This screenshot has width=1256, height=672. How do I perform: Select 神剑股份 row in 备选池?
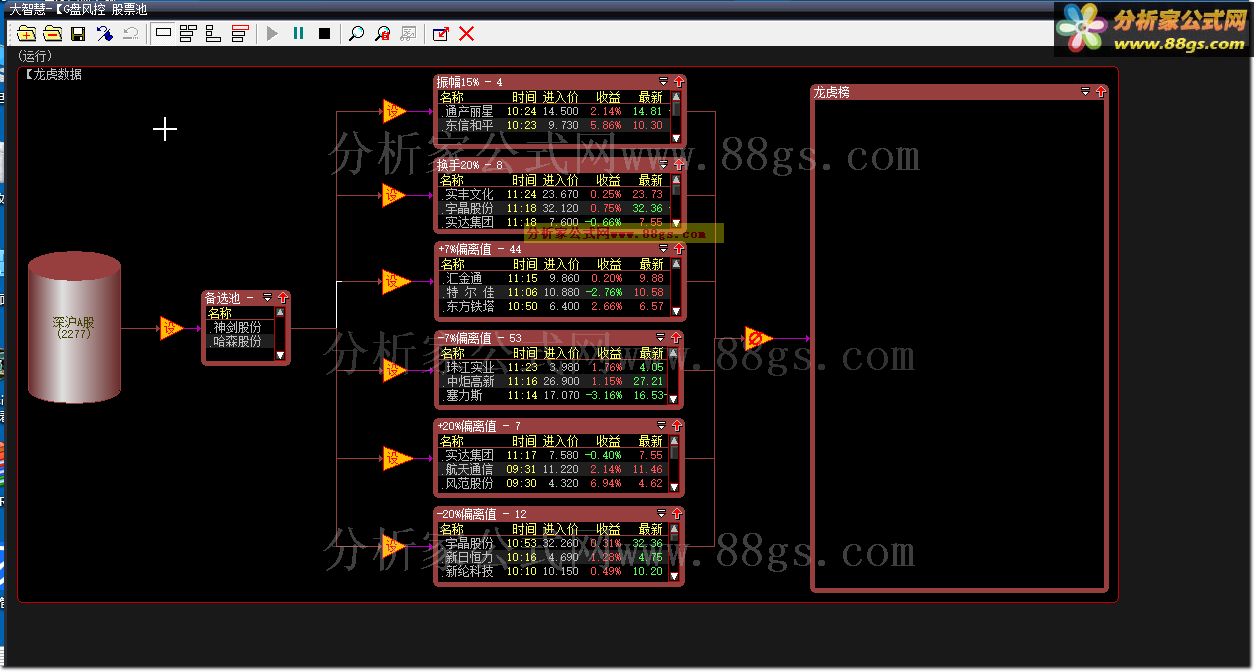point(240,327)
